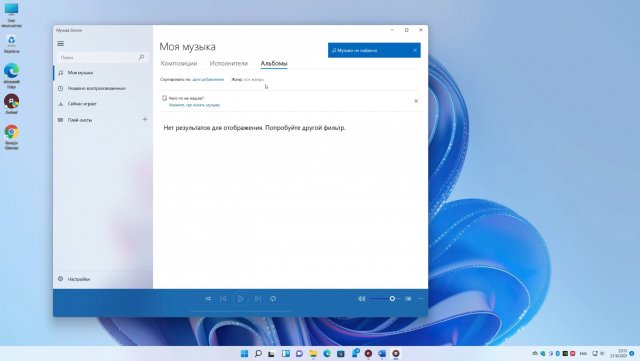Adjust the volume slider
The image size is (640, 361).
[384, 299]
